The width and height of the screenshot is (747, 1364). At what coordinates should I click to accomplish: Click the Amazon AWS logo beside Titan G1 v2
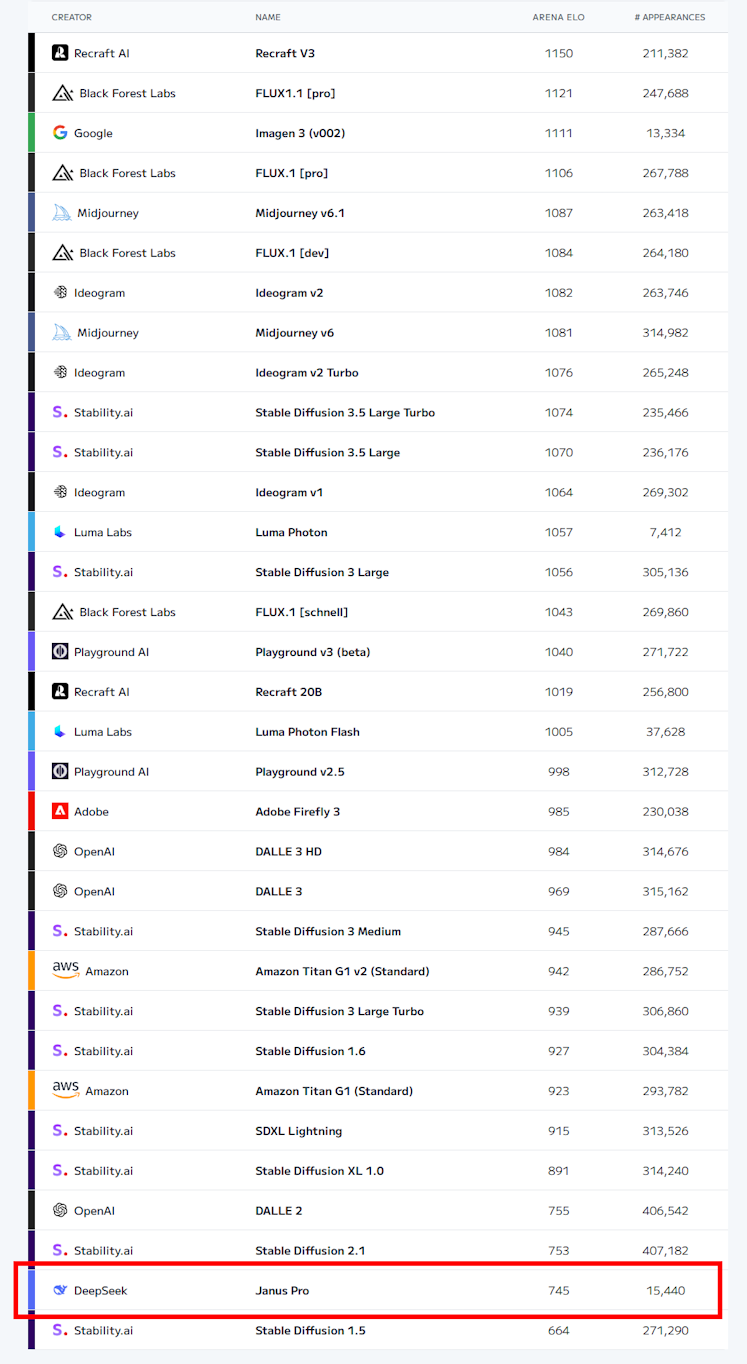[66, 971]
